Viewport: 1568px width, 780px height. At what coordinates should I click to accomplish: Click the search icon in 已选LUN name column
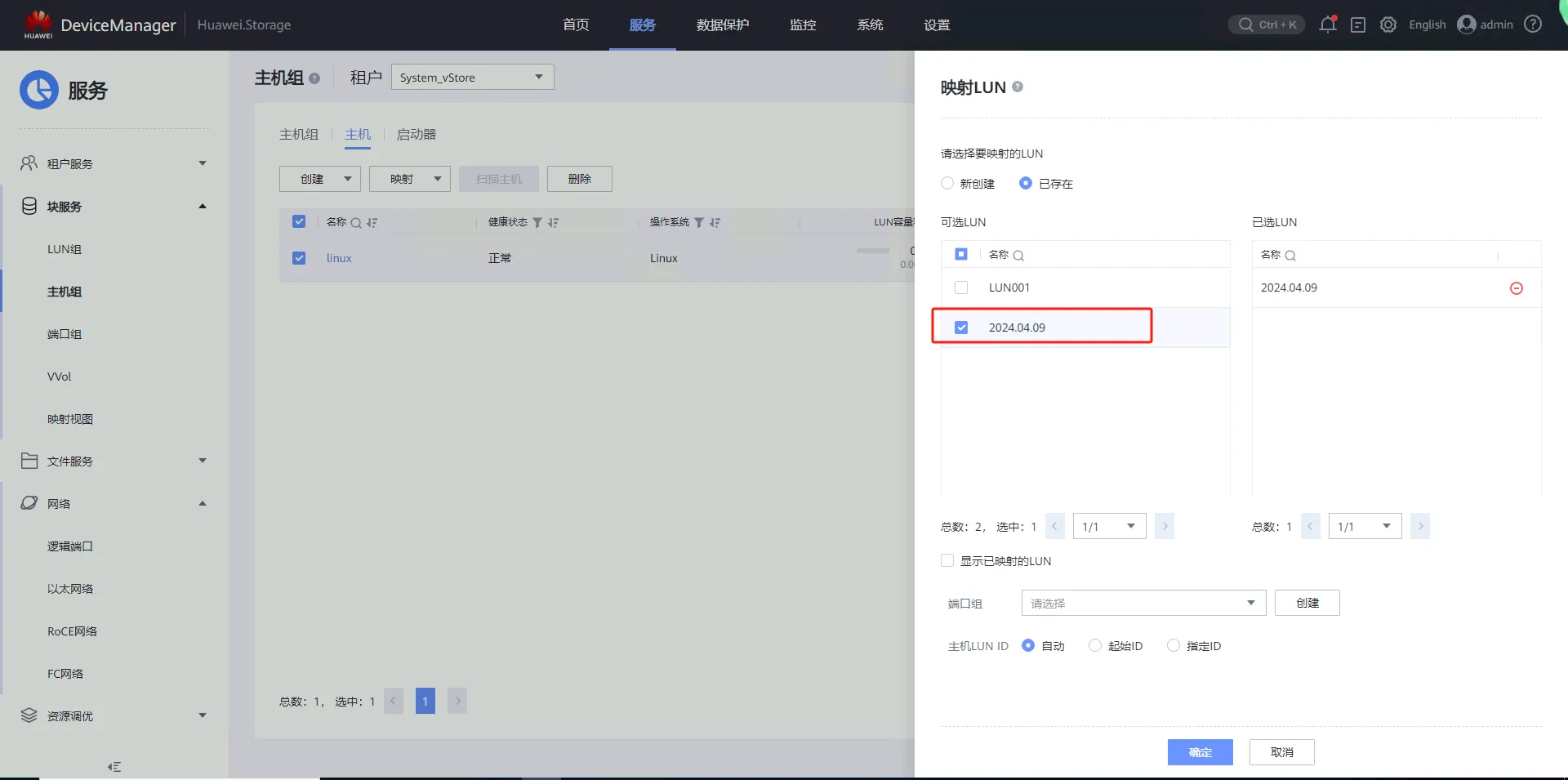coord(1290,256)
